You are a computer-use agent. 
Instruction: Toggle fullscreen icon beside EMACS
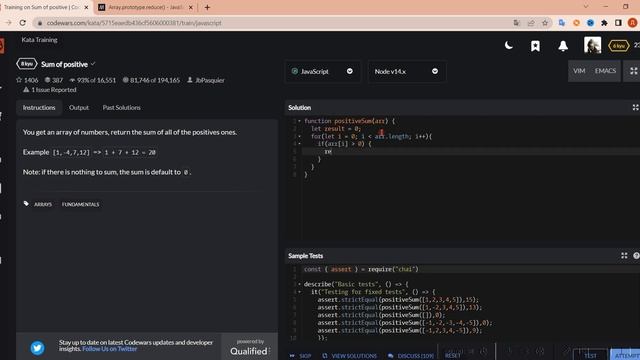pos(633,71)
